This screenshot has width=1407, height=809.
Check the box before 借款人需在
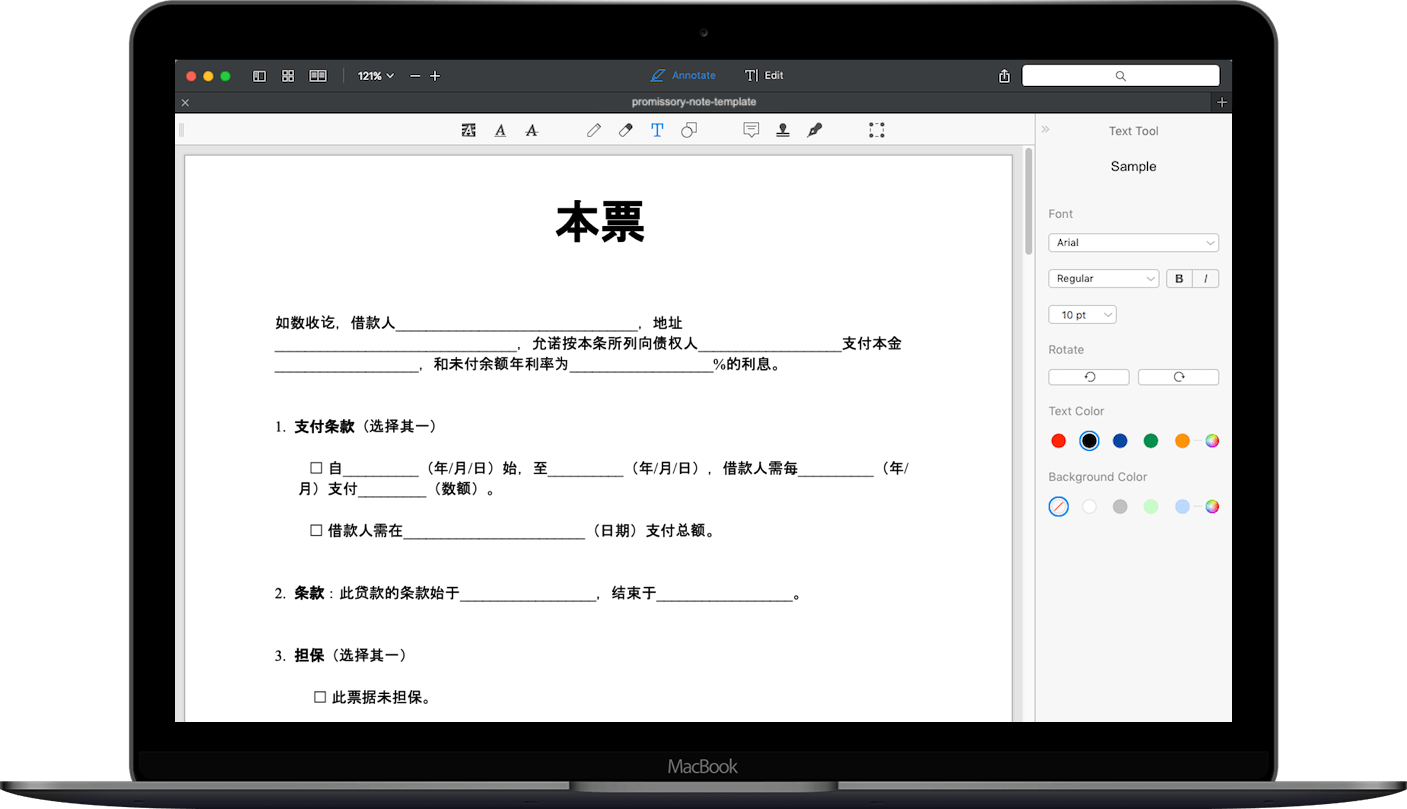tap(316, 531)
